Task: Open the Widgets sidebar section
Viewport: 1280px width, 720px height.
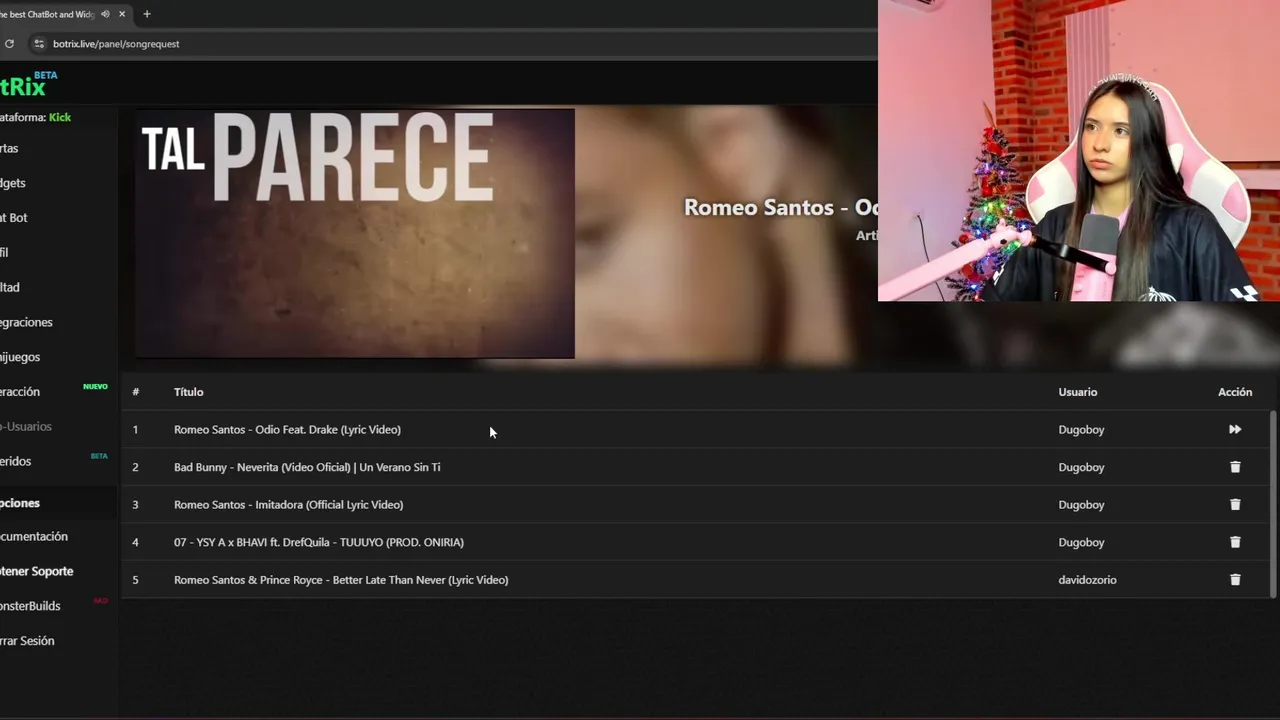Action: pos(13,183)
